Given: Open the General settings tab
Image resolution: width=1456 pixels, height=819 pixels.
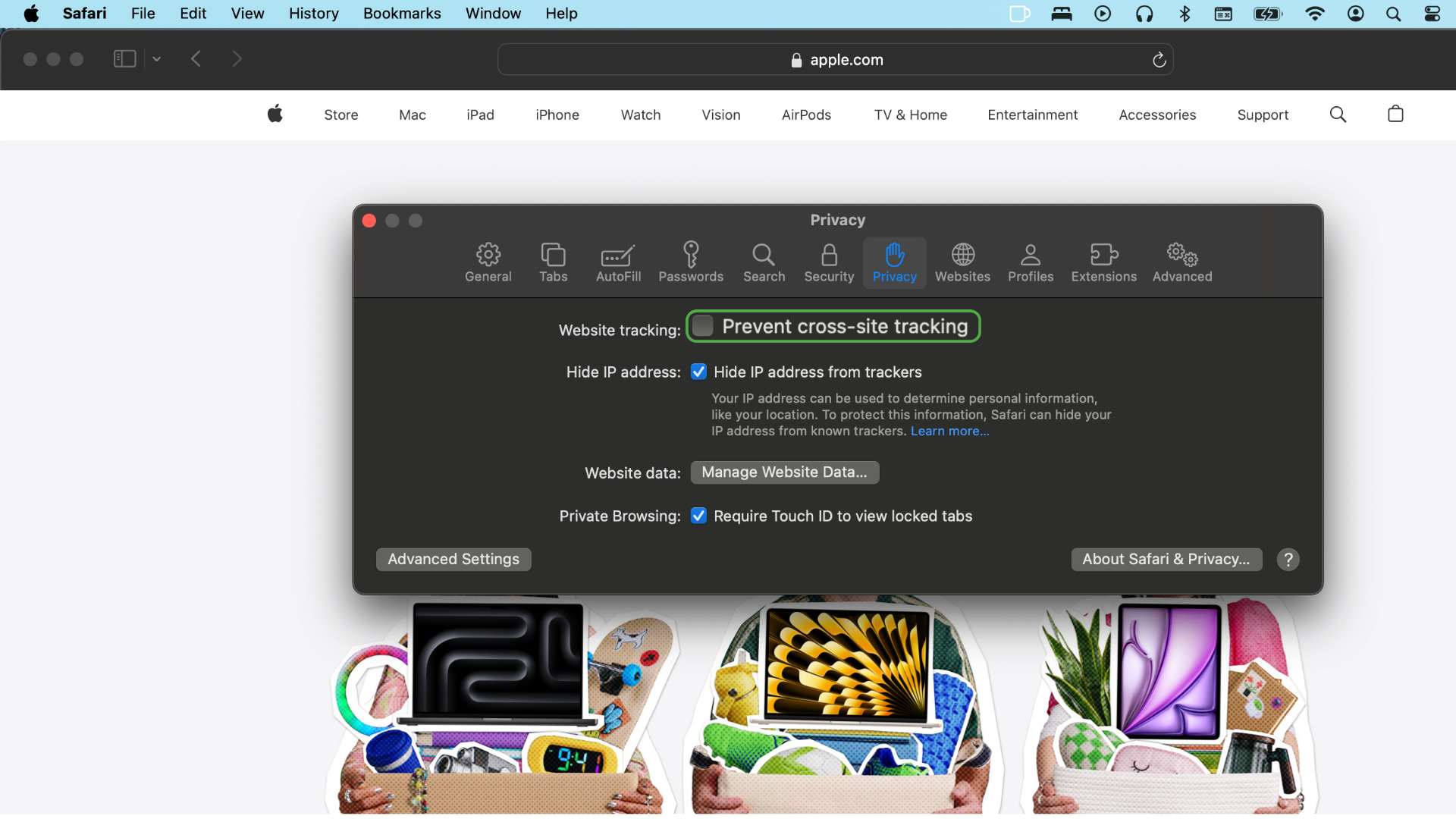Looking at the screenshot, I should coord(488,262).
